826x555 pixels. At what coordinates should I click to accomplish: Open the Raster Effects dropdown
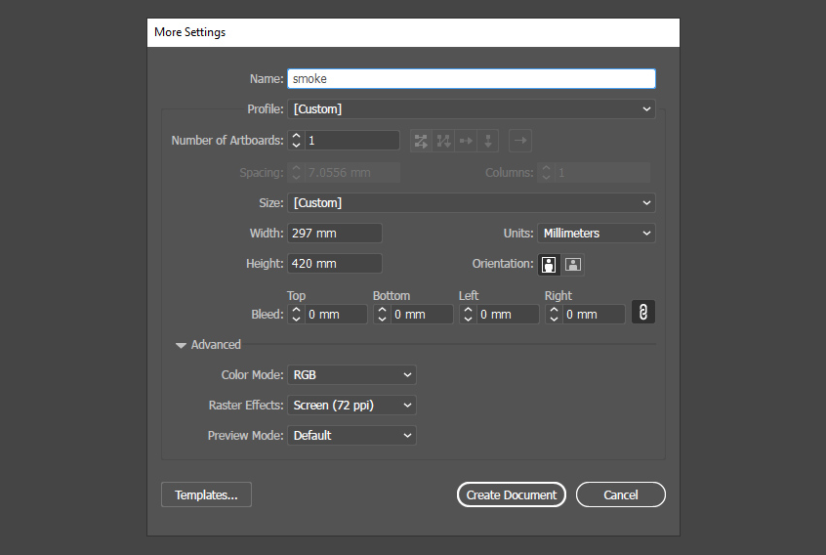pos(351,405)
